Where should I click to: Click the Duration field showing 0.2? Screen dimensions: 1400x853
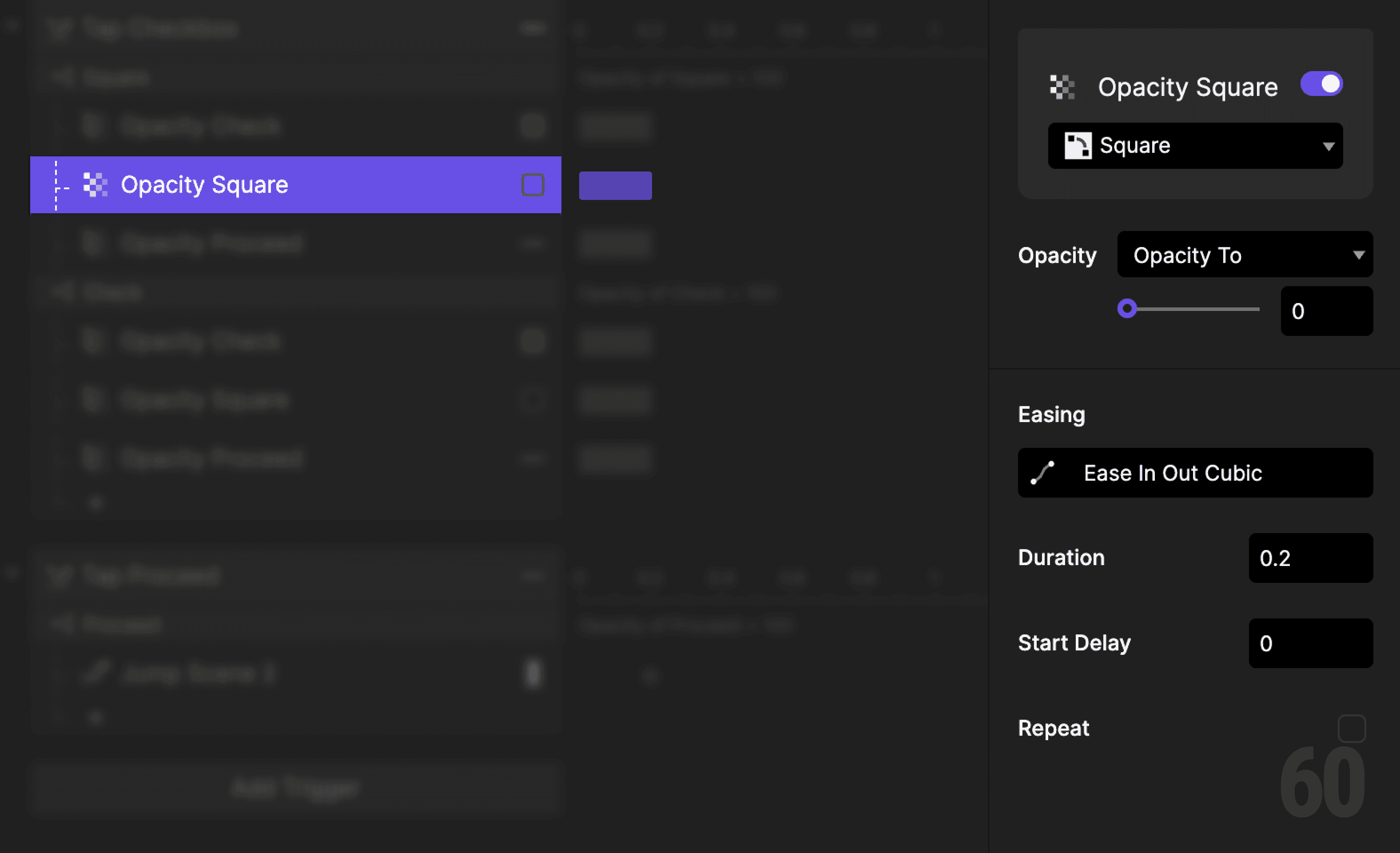[1311, 558]
